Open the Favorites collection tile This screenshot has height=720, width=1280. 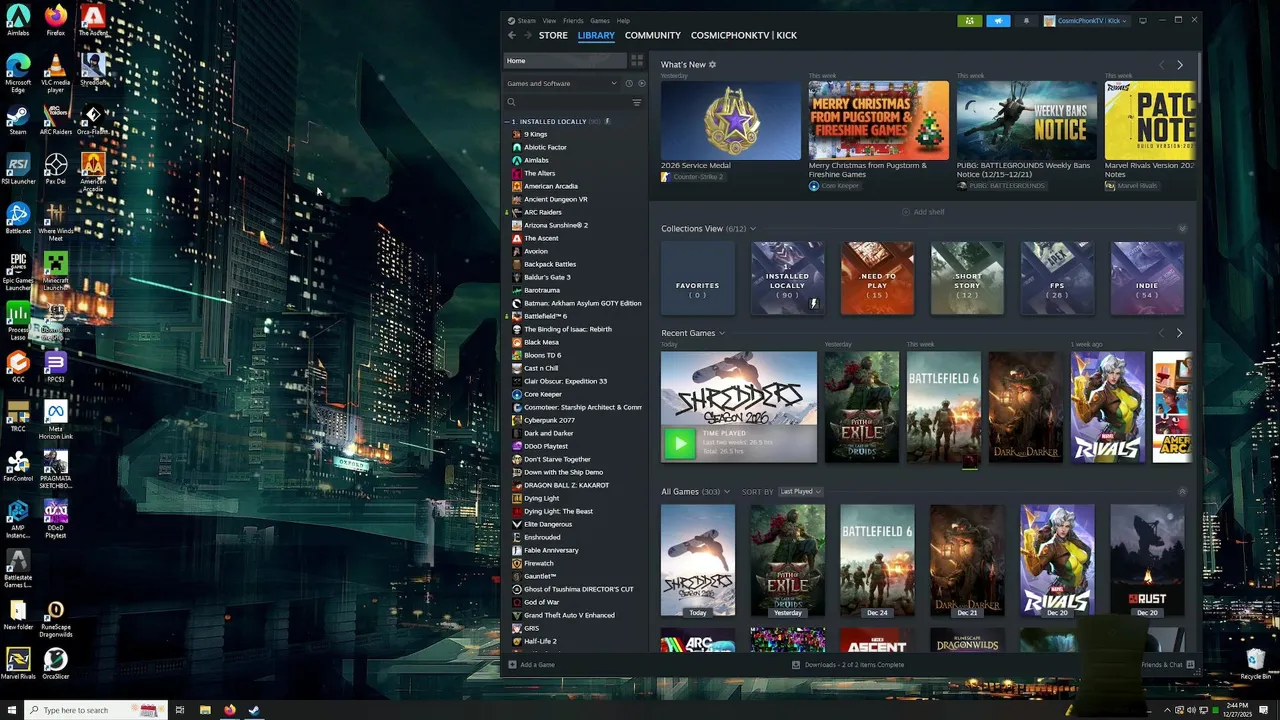698,279
